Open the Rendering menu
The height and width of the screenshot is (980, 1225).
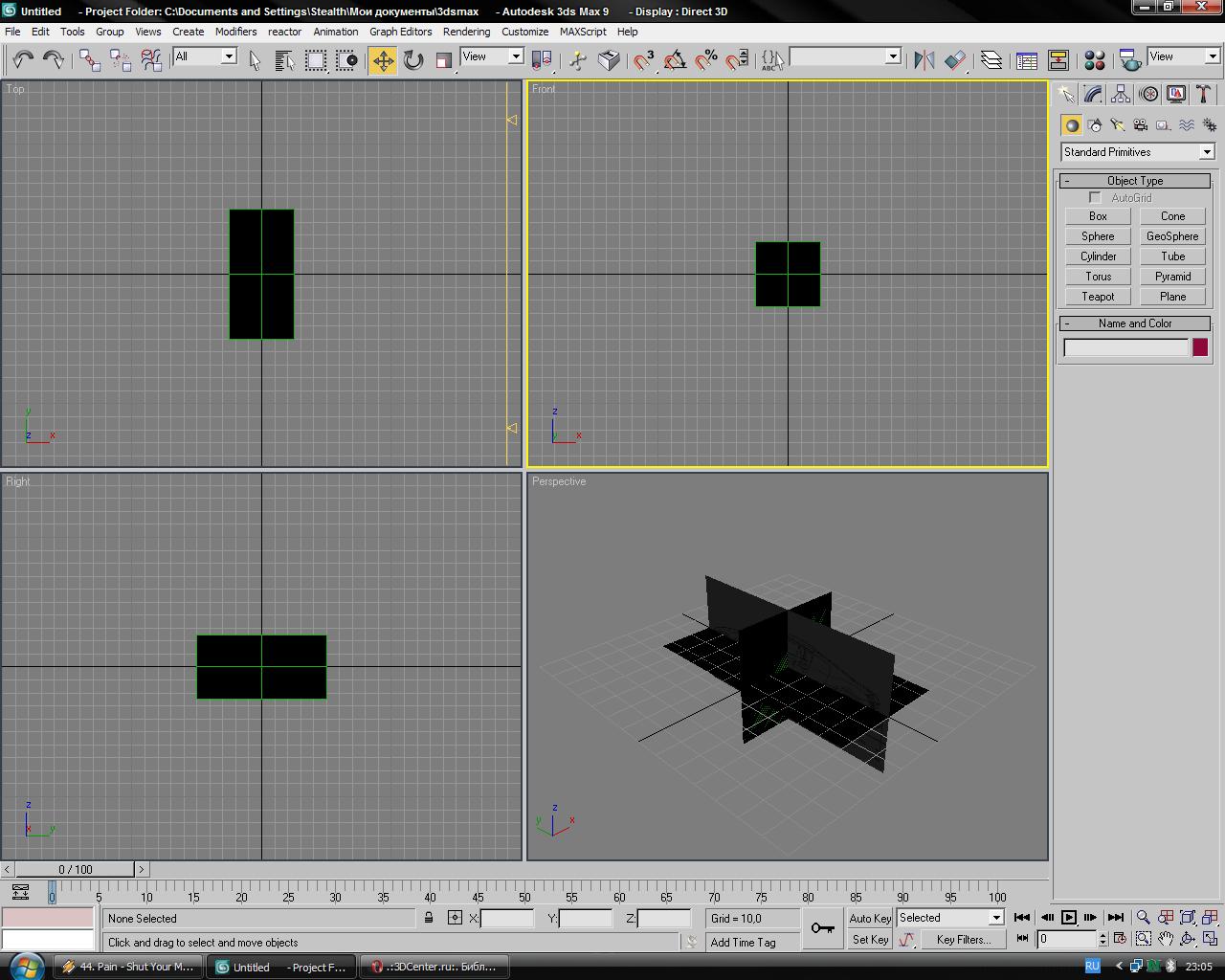(466, 32)
